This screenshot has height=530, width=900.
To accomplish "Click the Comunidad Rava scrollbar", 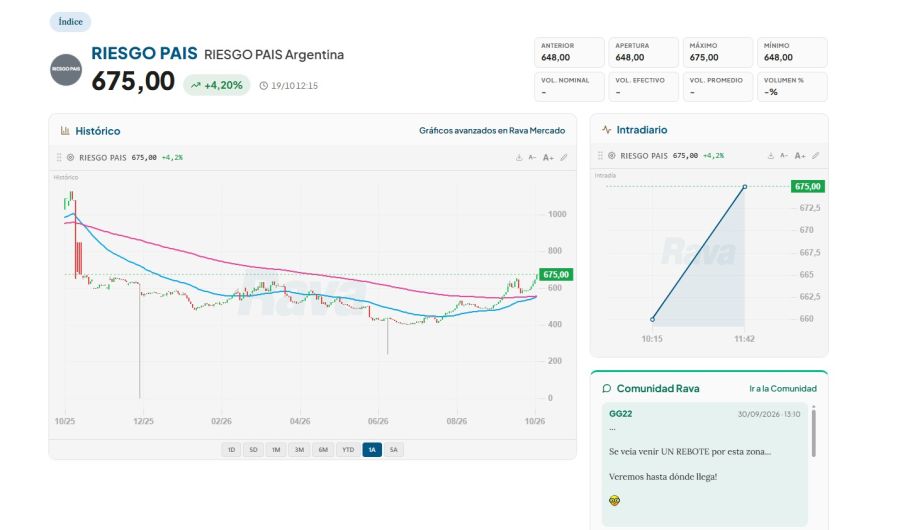I will pyautogui.click(x=813, y=432).
